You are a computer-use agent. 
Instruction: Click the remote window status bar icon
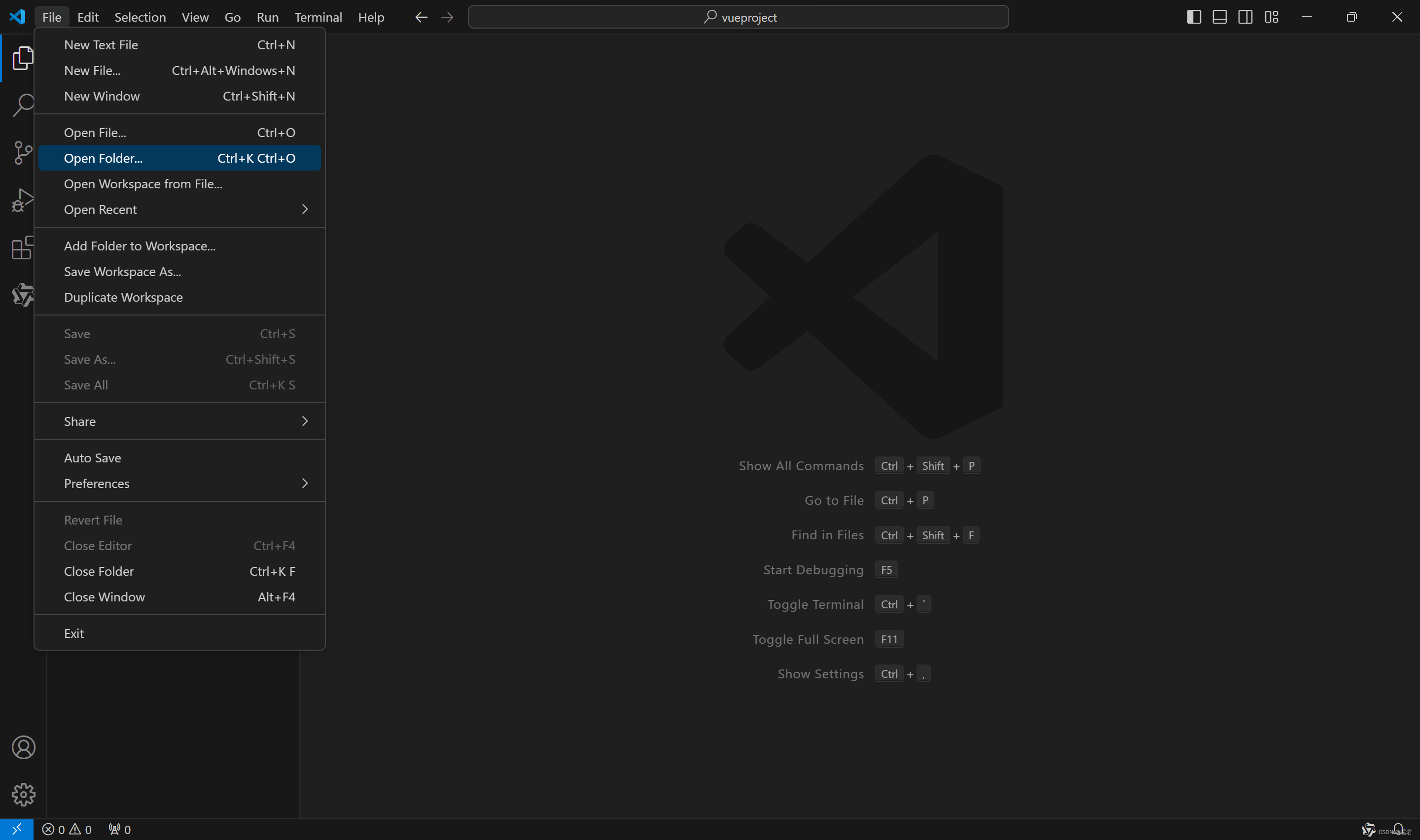[16, 829]
